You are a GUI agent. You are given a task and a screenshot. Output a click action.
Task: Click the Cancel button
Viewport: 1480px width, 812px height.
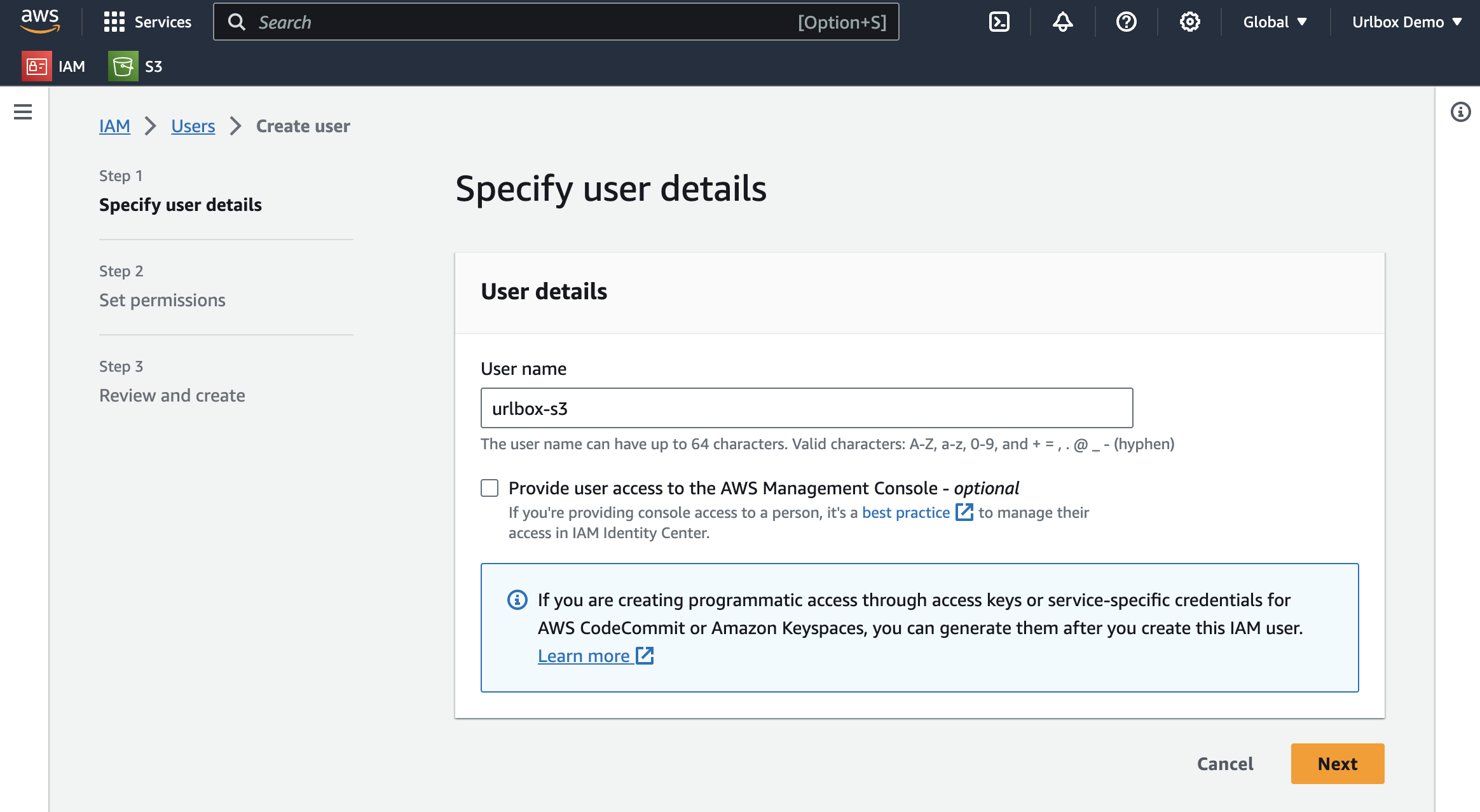point(1224,764)
